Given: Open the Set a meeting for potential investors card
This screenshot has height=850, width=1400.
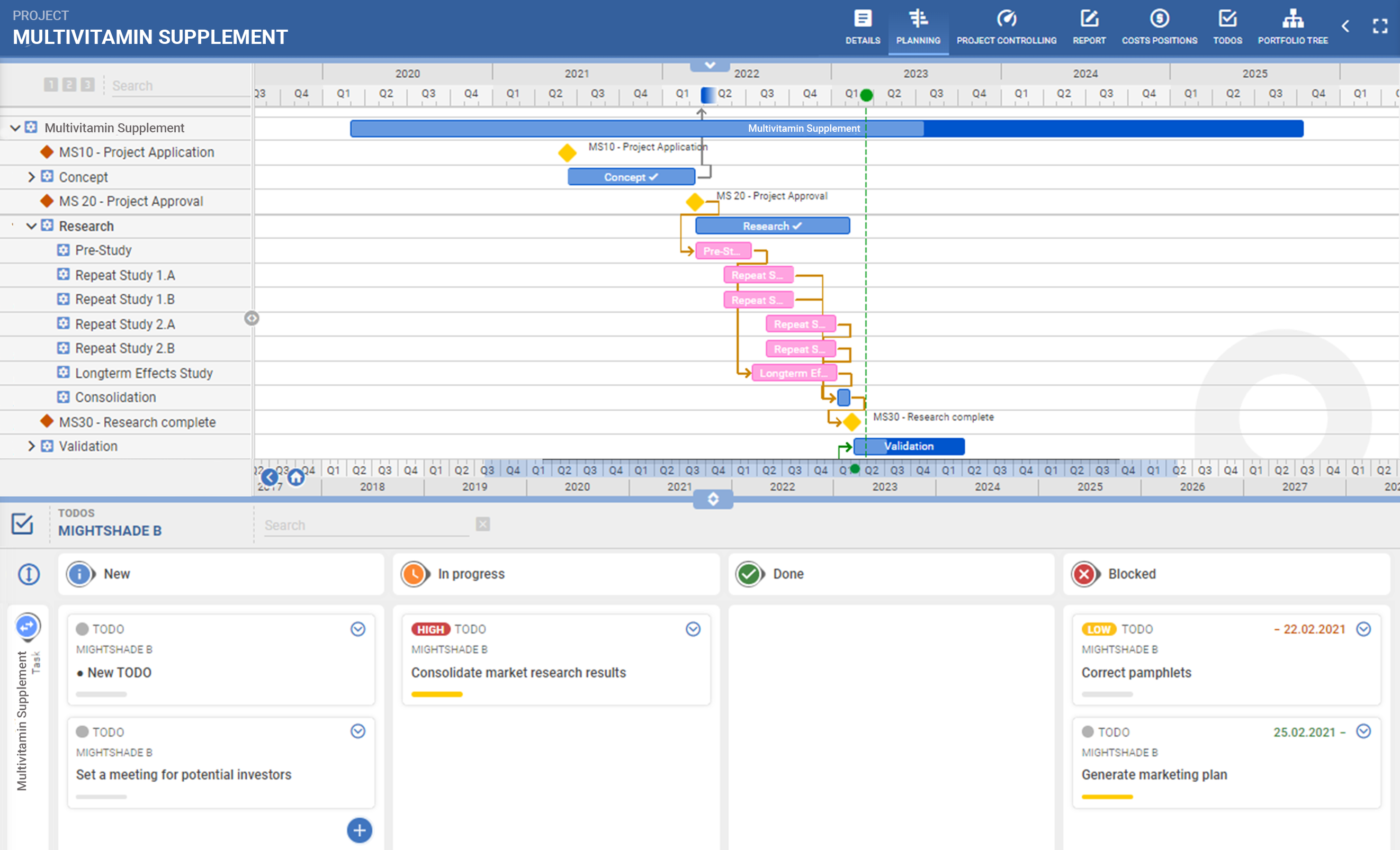Looking at the screenshot, I should pyautogui.click(x=221, y=763).
